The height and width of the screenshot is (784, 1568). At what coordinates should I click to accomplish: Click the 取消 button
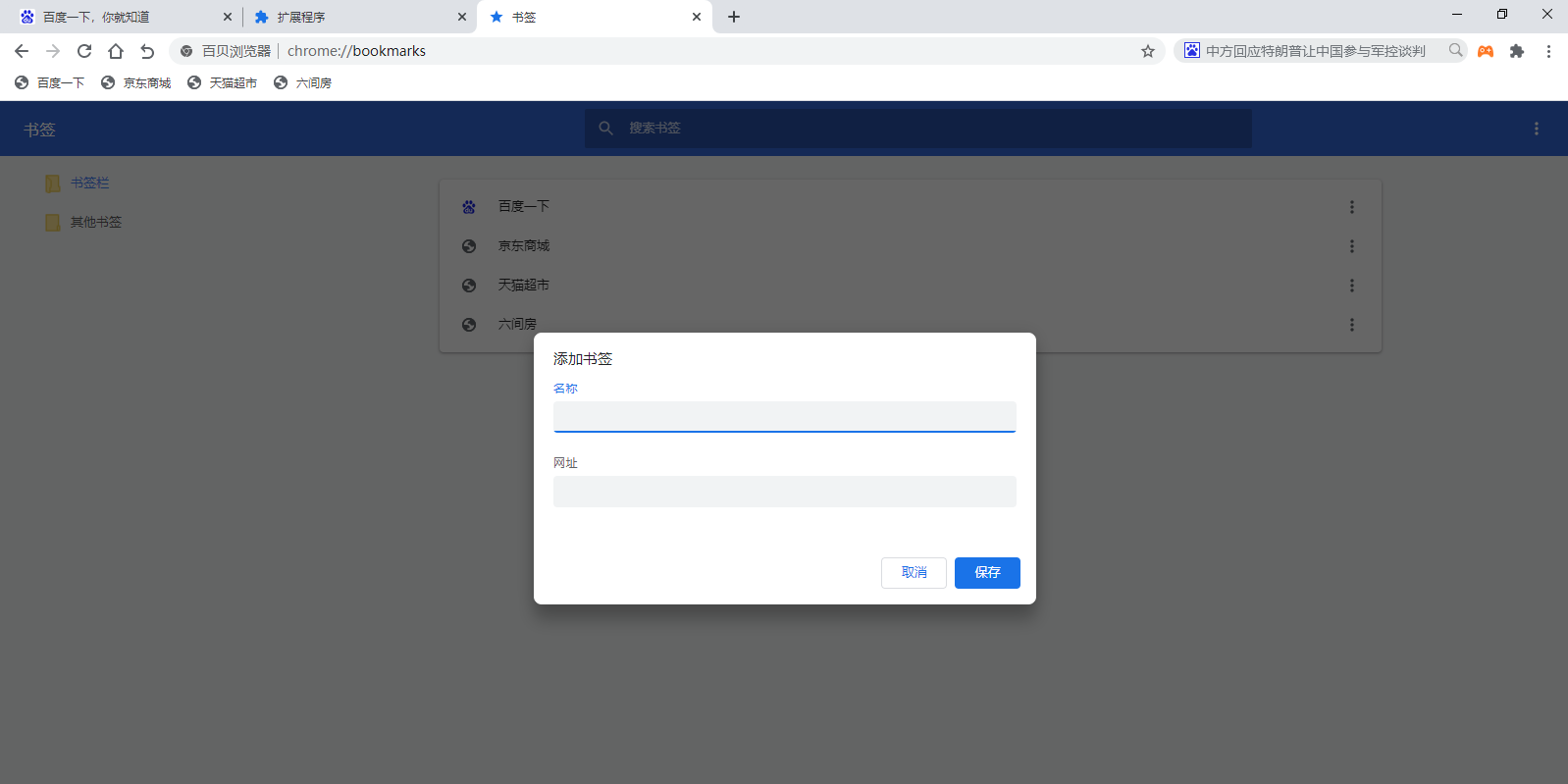point(914,573)
